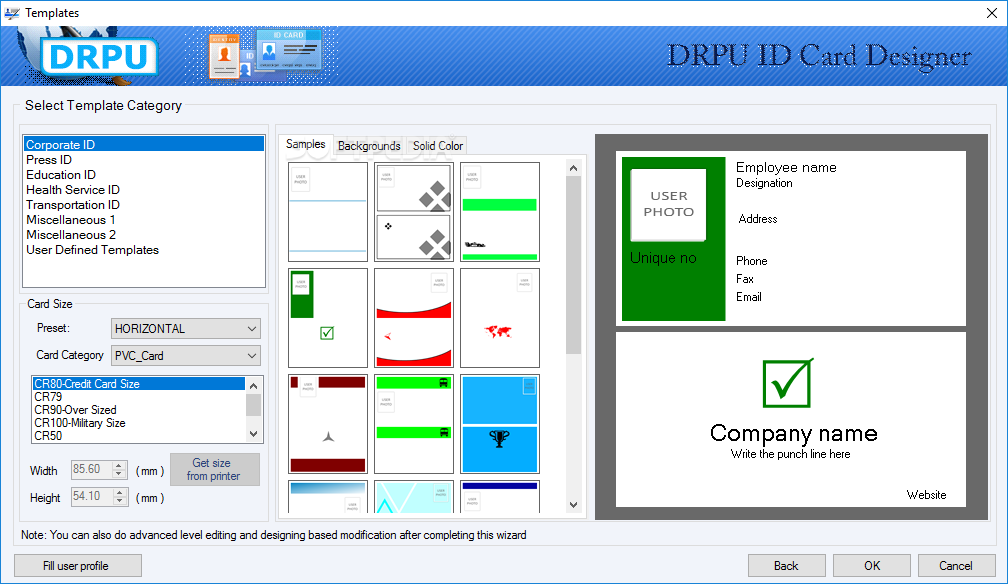Select the Corporate ID category
The image size is (1008, 584).
coord(143,144)
